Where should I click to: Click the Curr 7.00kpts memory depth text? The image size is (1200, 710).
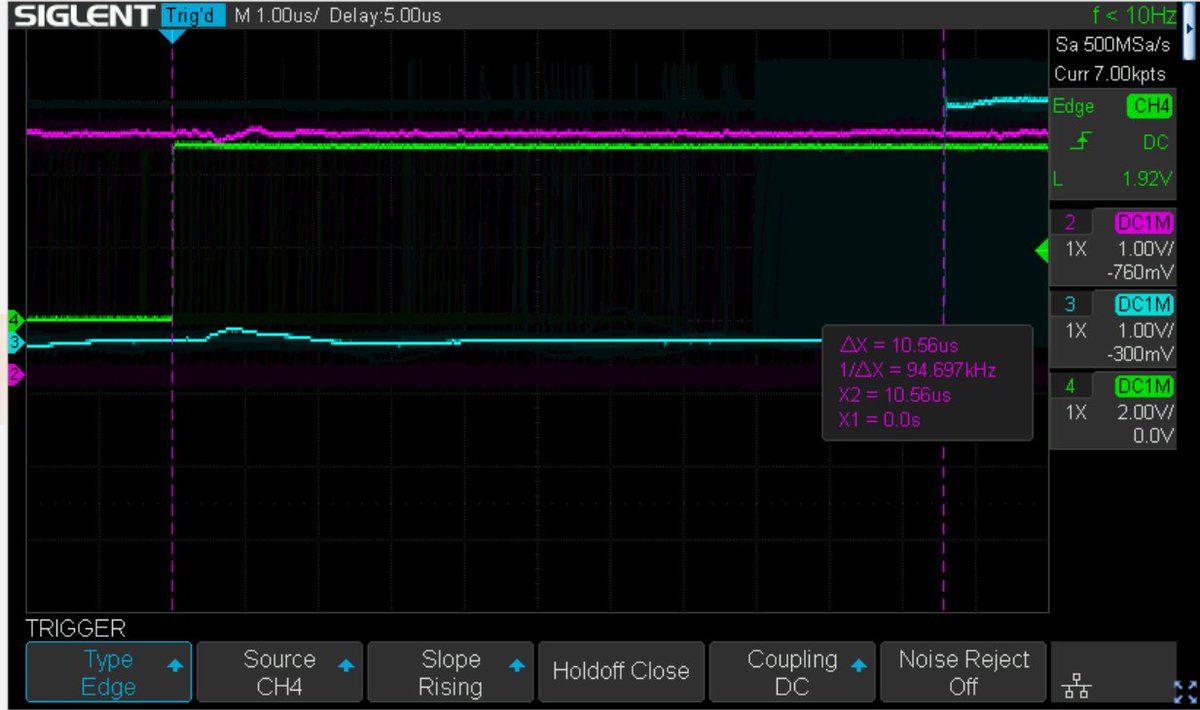coord(1110,75)
